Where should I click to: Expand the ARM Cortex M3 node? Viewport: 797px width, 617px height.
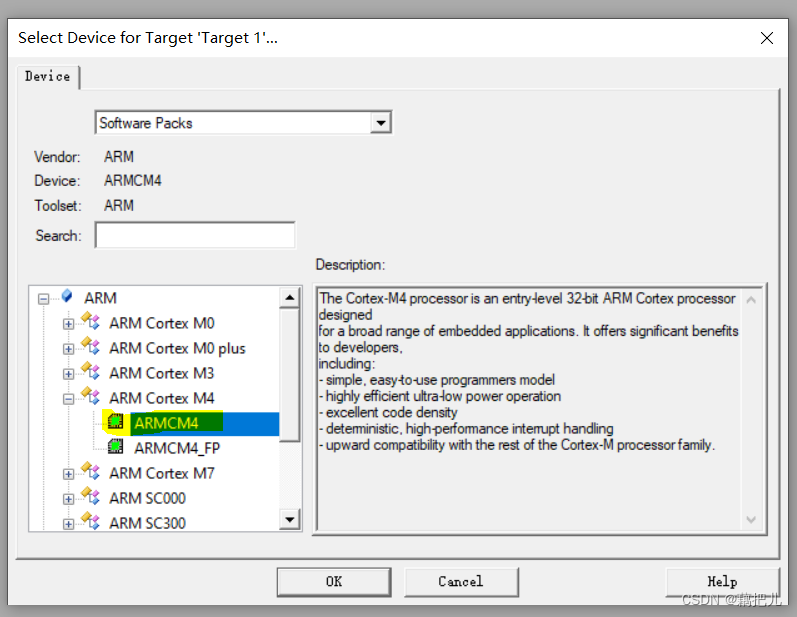pos(68,374)
